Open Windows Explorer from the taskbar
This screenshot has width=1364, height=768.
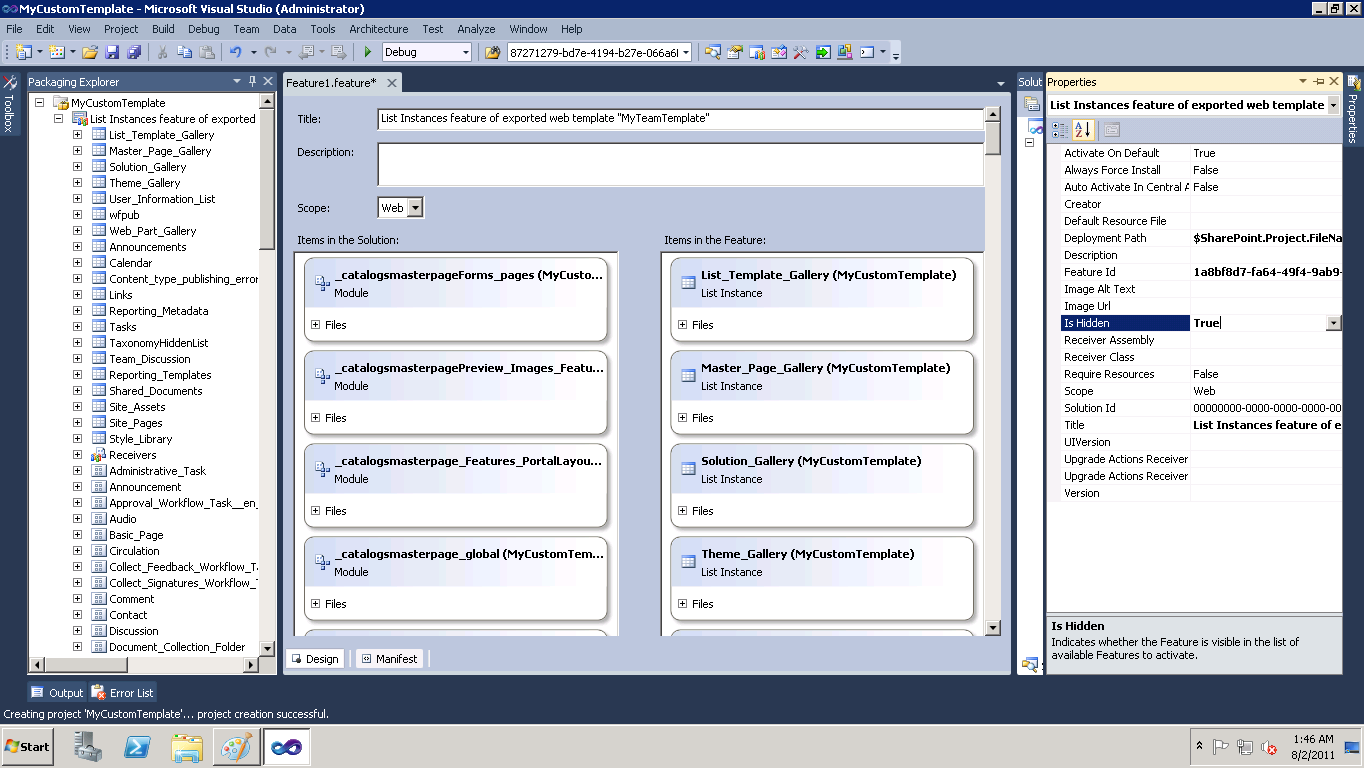coord(187,746)
